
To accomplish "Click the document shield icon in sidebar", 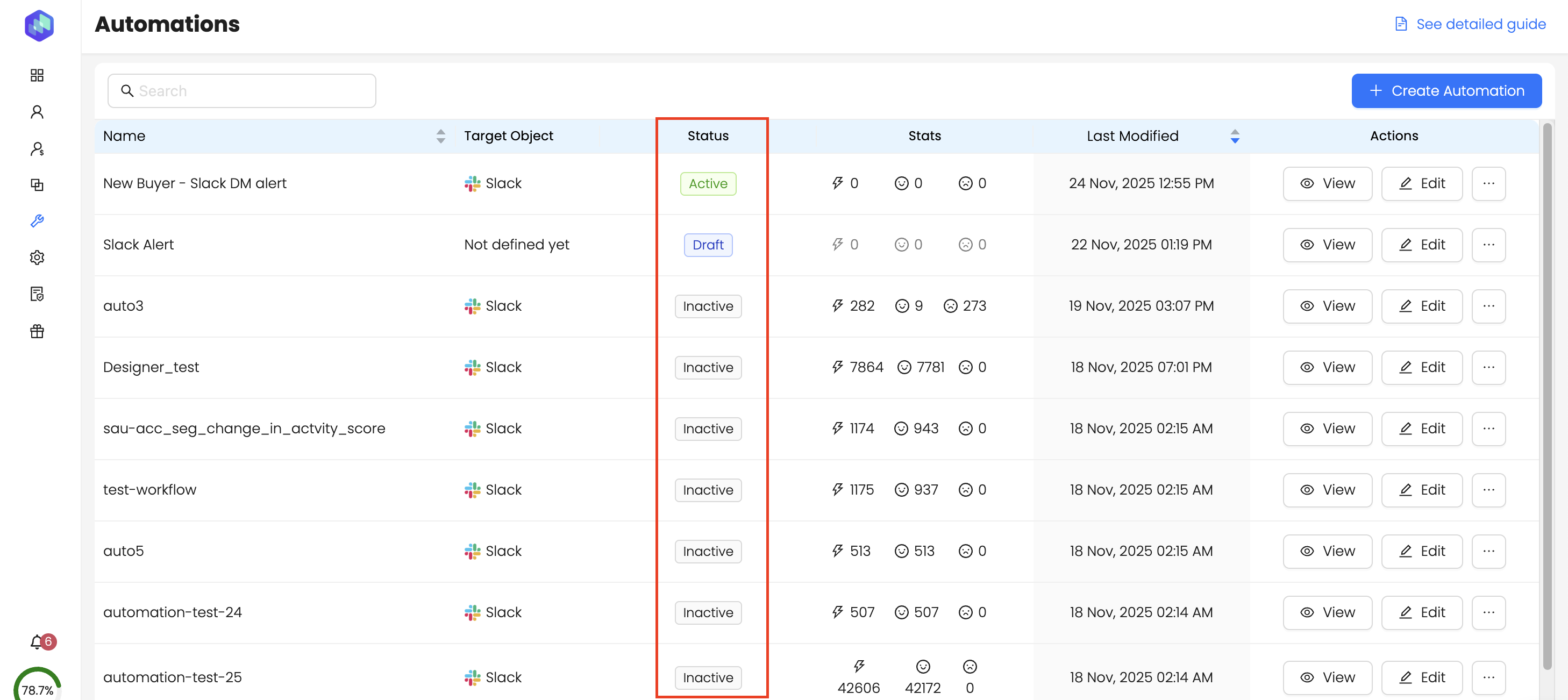I will [x=37, y=294].
